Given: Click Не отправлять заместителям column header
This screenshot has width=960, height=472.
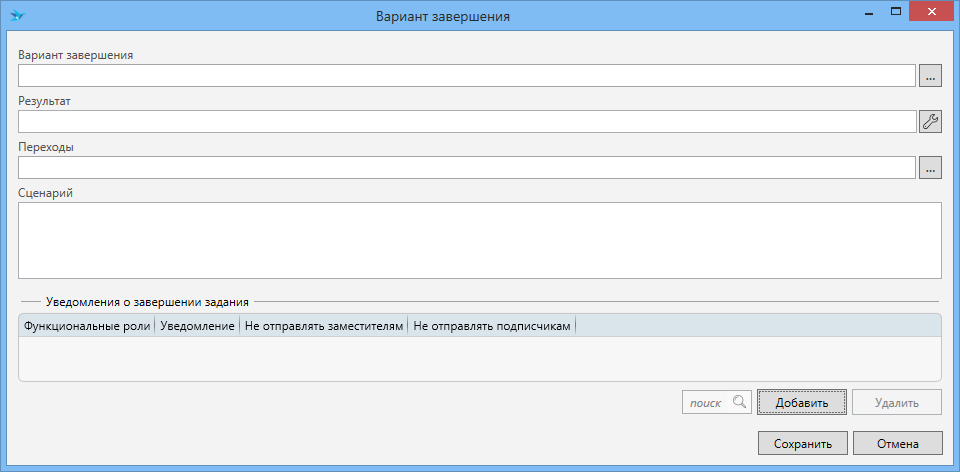Looking at the screenshot, I should coord(324,326).
